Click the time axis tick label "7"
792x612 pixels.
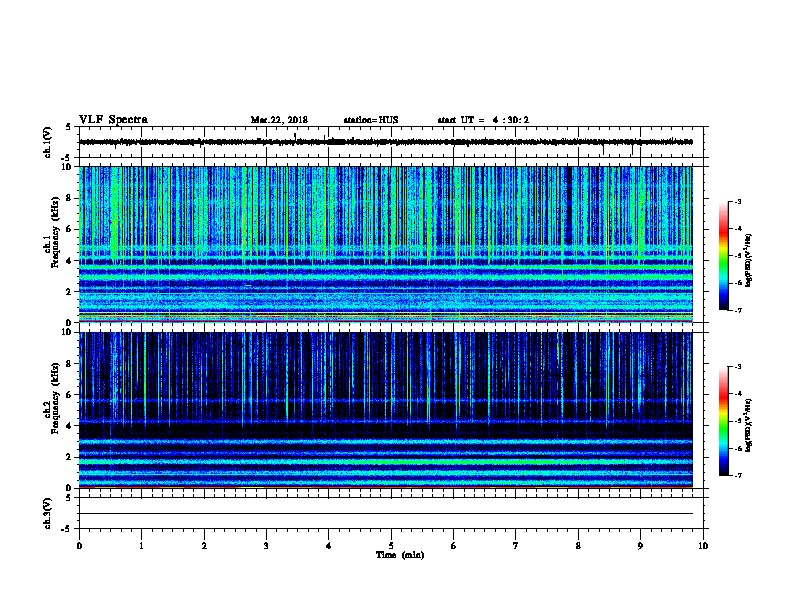tap(516, 546)
